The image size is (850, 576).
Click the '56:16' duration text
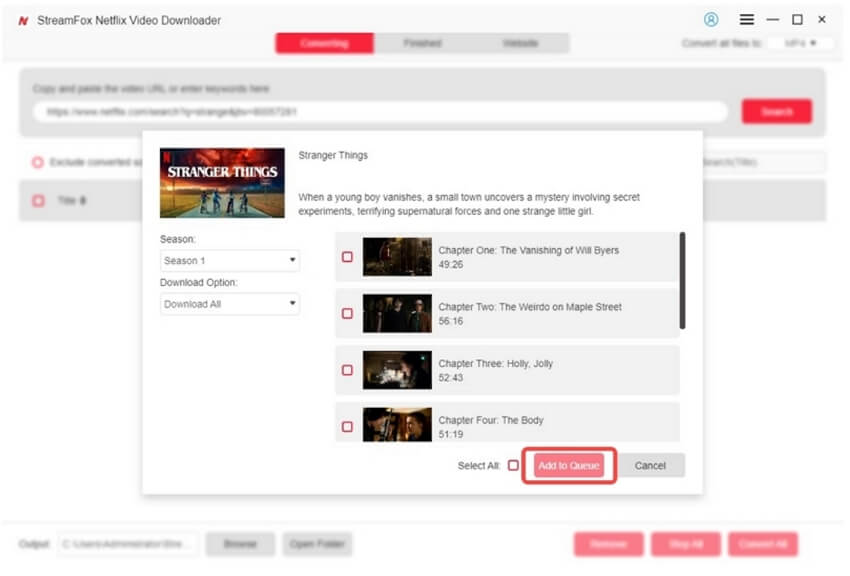point(450,321)
